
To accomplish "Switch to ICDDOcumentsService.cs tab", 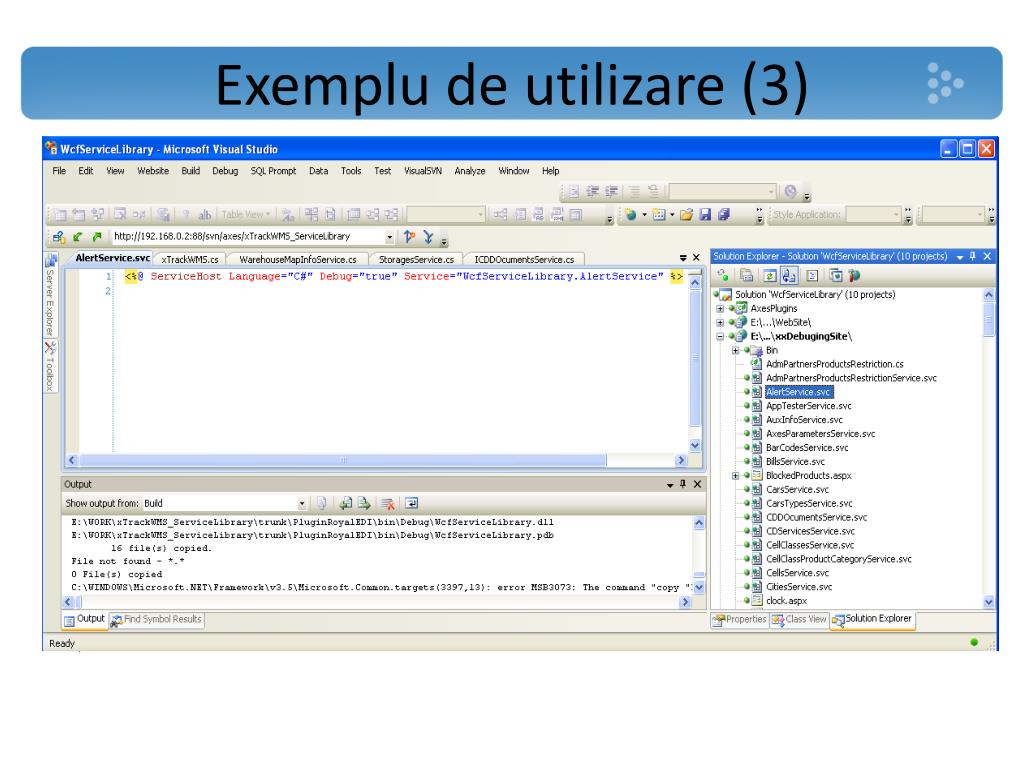I will tap(524, 259).
